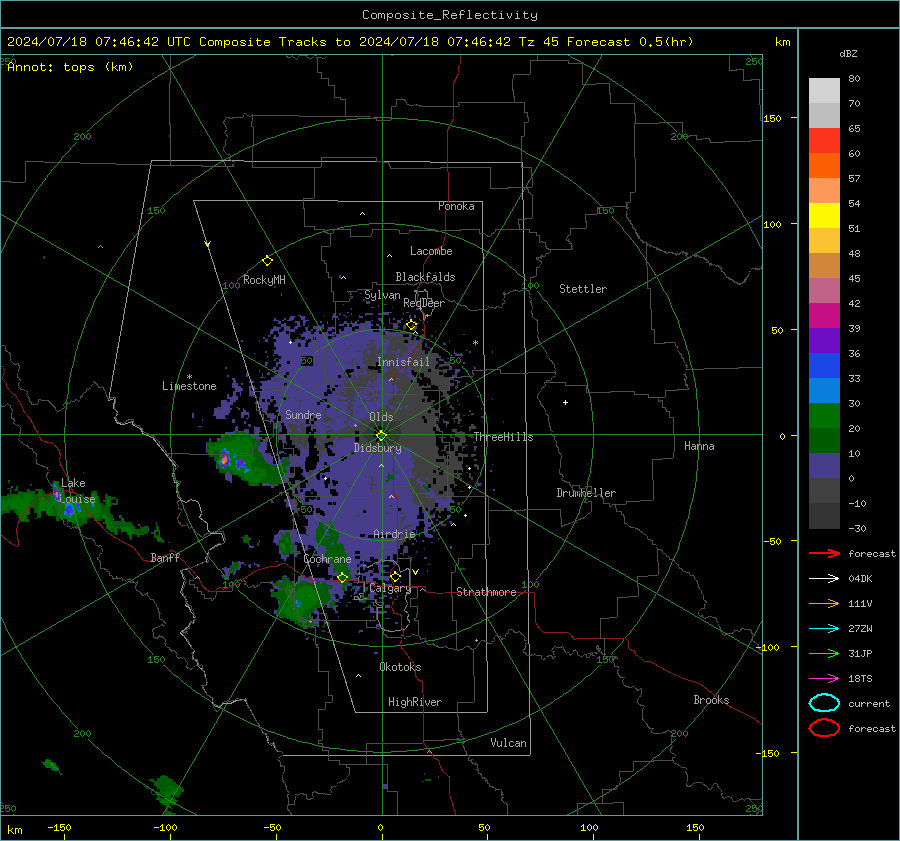Click the asterisk marker above Limestone
Viewport: 900px width, 841px height.
(x=189, y=377)
